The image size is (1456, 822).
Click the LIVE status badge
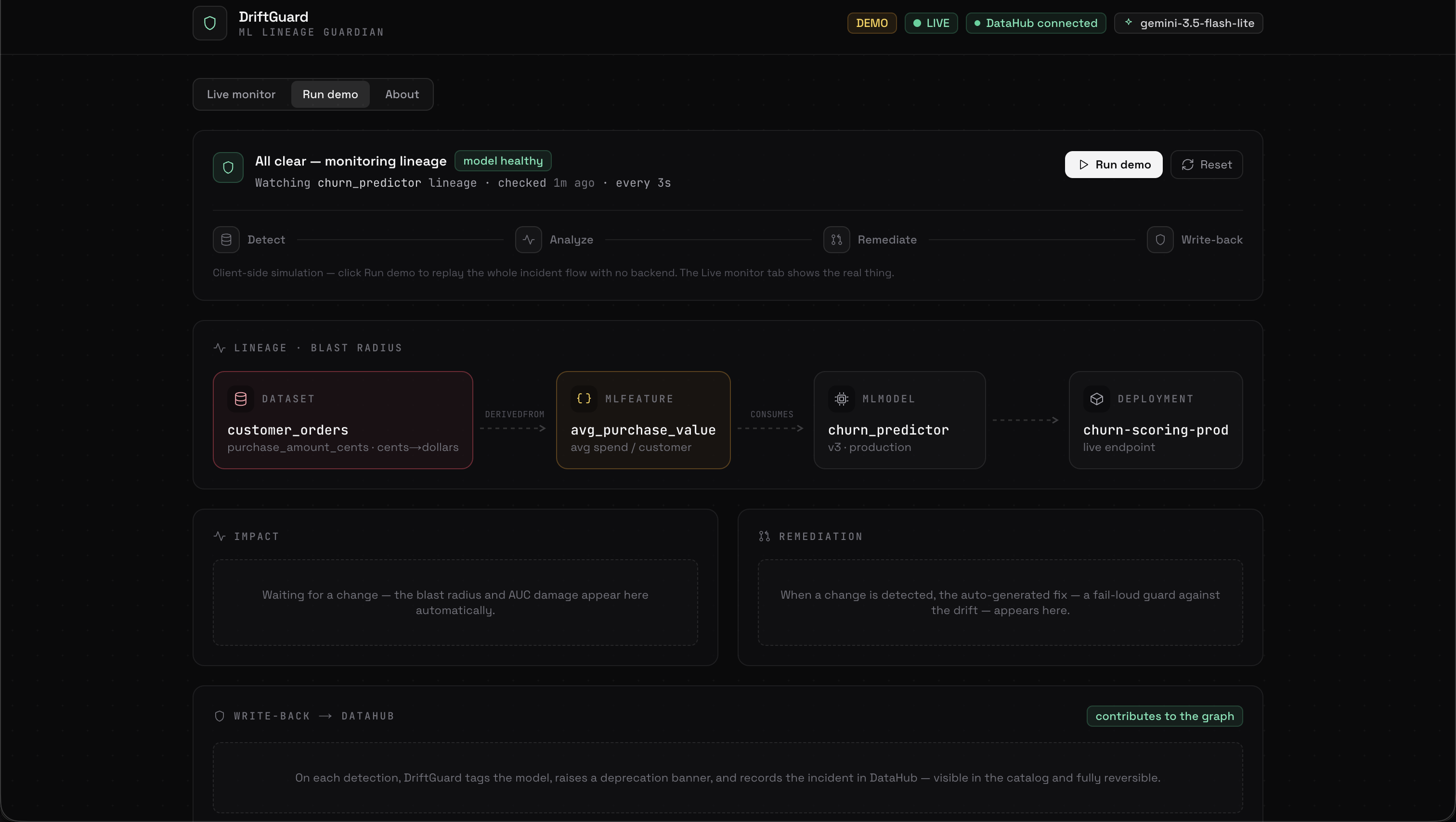(x=931, y=23)
